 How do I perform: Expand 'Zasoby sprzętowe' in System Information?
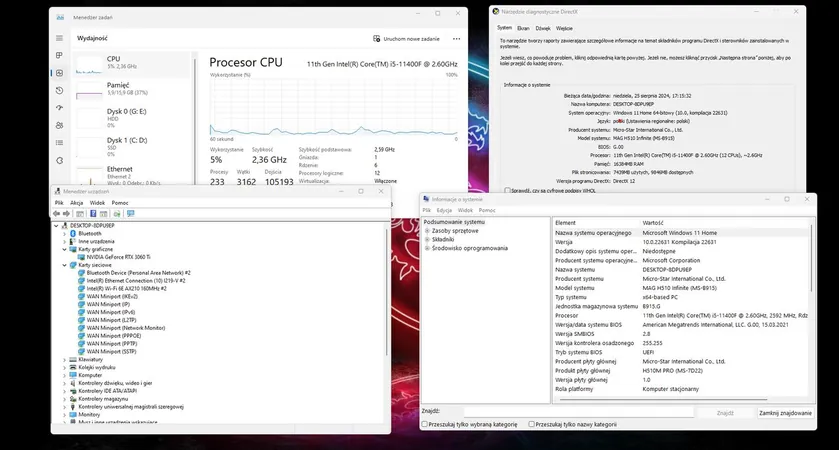pyautogui.click(x=427, y=230)
